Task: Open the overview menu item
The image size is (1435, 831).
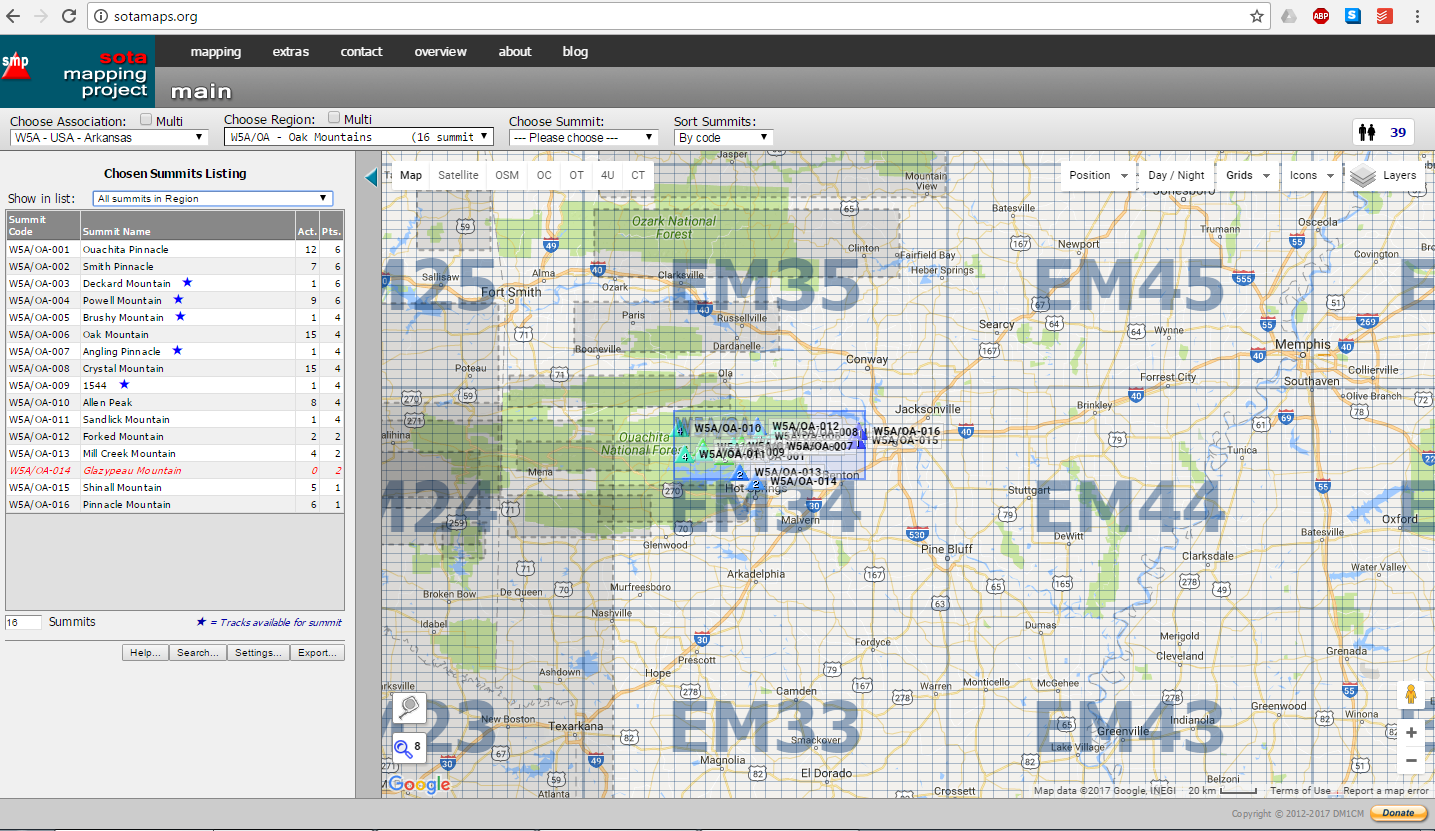Action: click(x=441, y=52)
